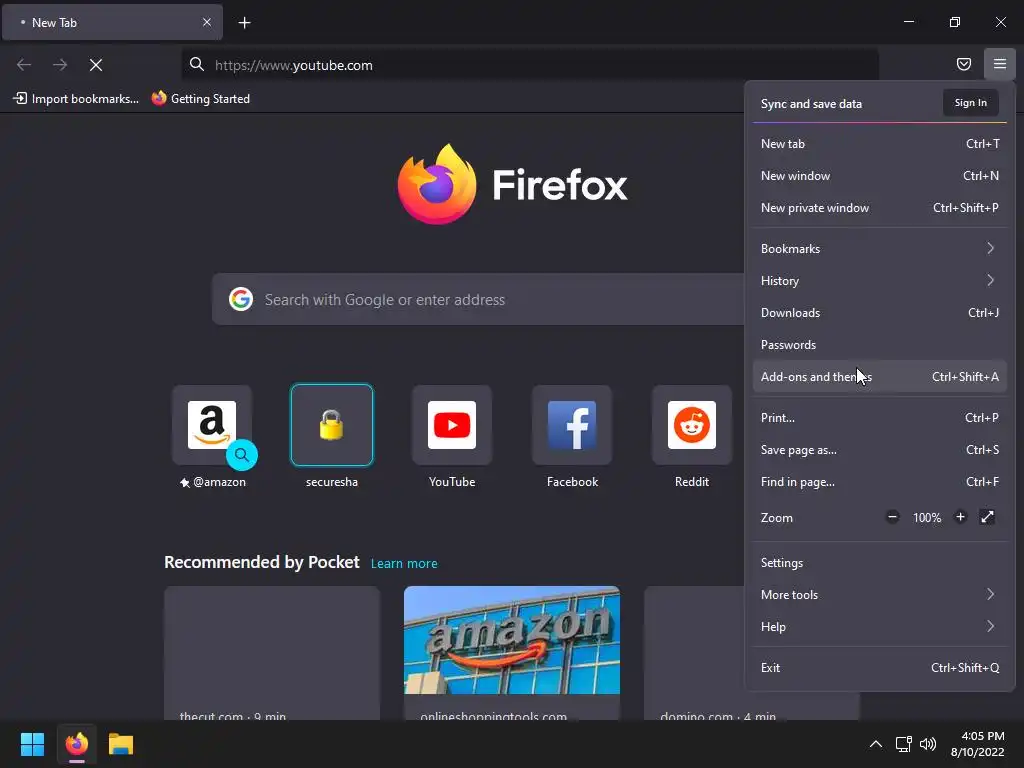Click the volume speaker icon in tray
This screenshot has height=768, width=1024.
point(927,744)
